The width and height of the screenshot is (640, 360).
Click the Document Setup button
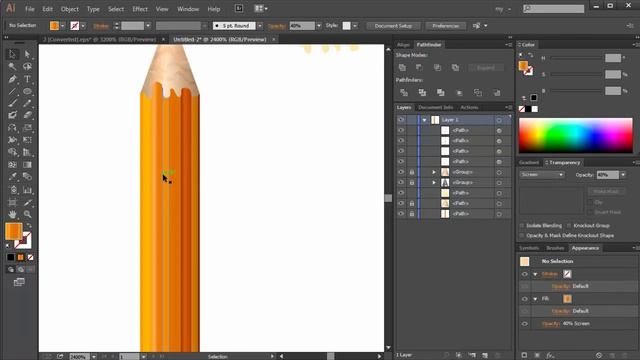pos(393,26)
